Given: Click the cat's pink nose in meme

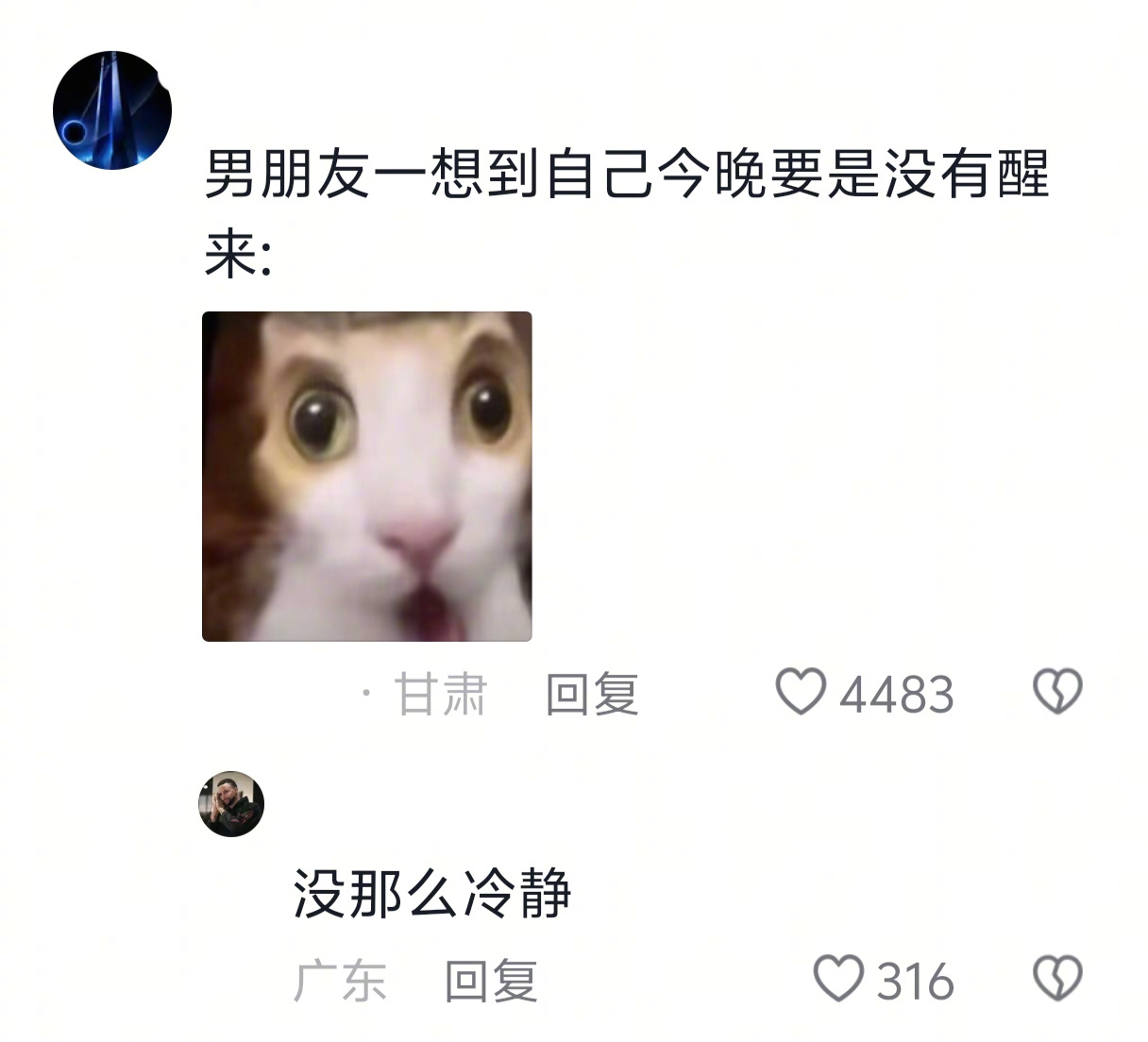Looking at the screenshot, I should coord(416,541).
